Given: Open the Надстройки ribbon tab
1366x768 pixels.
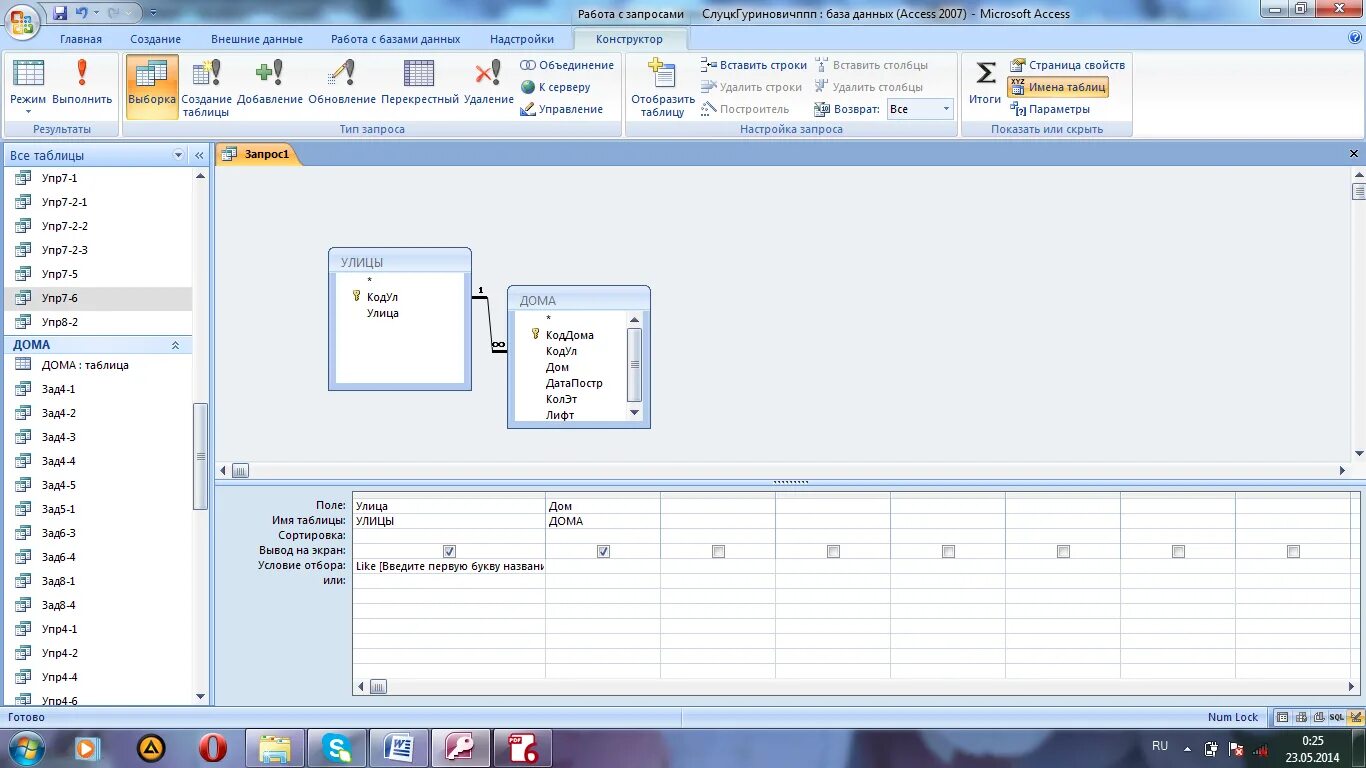Looking at the screenshot, I should point(522,39).
